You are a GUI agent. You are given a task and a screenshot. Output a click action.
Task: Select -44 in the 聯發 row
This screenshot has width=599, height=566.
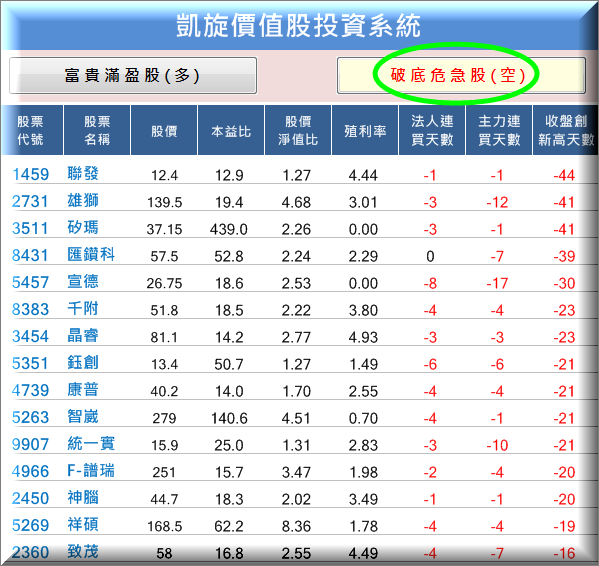564,175
